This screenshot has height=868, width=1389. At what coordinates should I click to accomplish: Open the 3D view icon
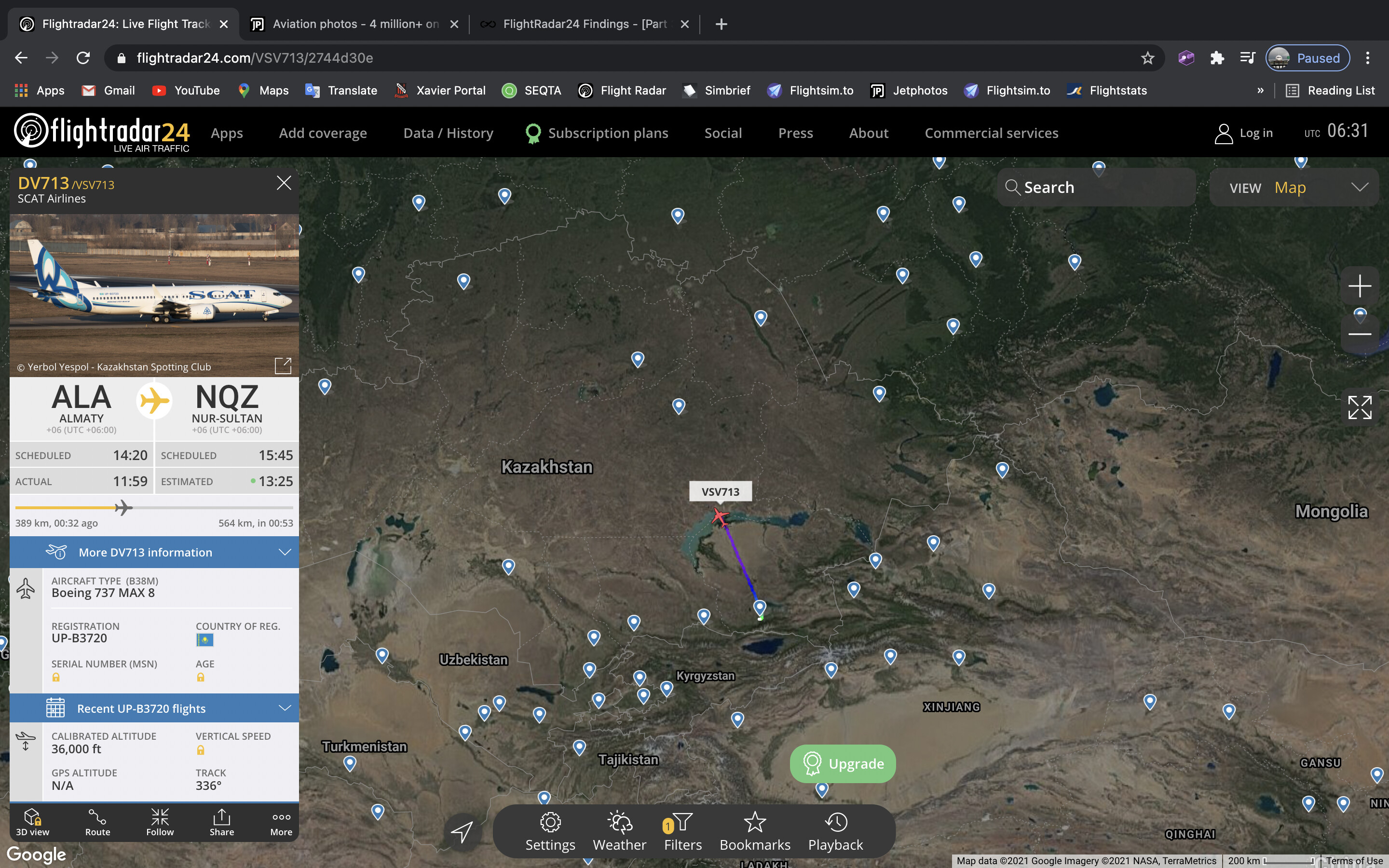(32, 822)
